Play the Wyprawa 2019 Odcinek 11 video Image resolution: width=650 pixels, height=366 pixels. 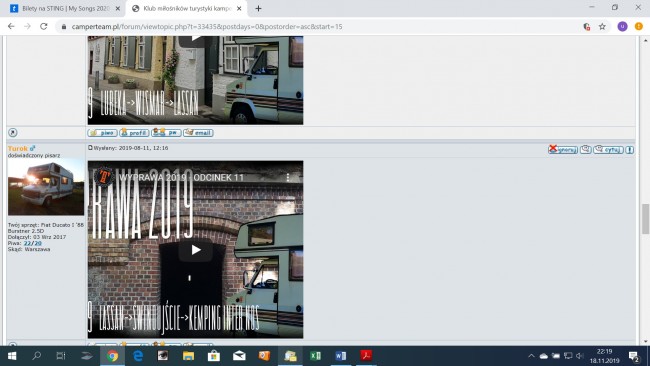[196, 250]
